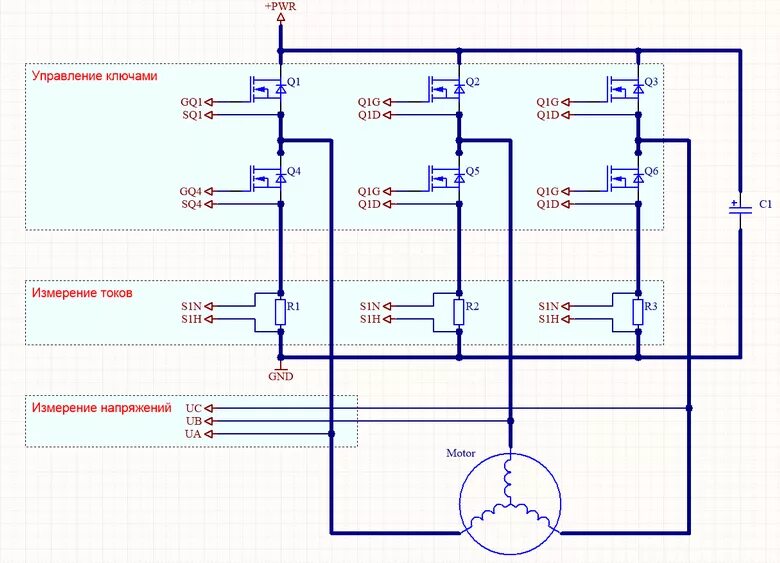The width and height of the screenshot is (780, 563).
Task: Click the Q1G port arrow beside Q6
Action: 566,191
